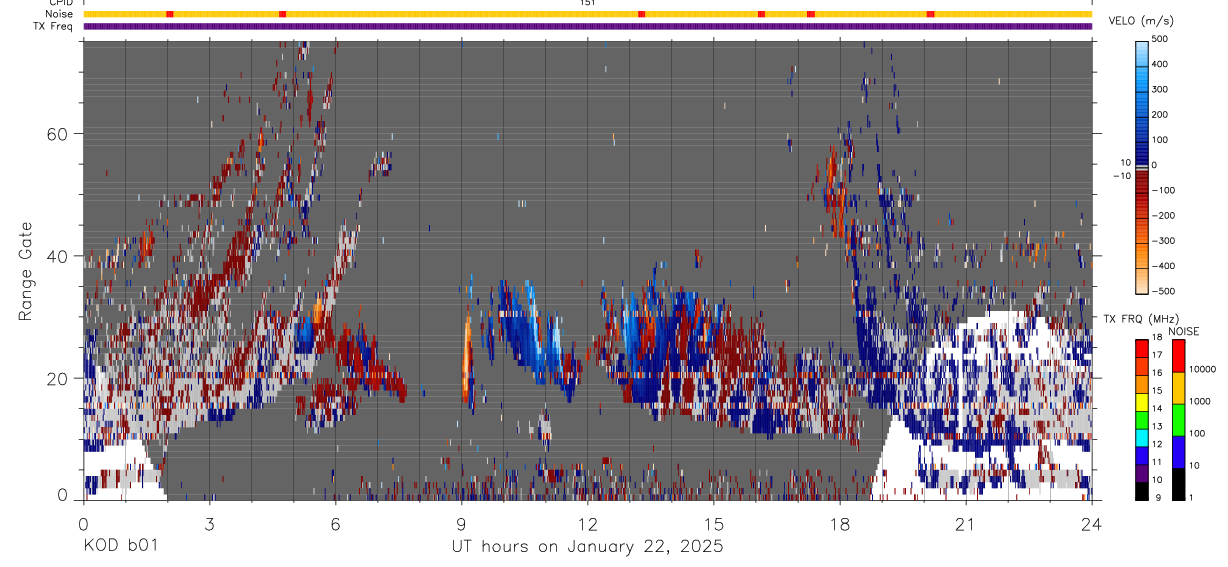
Task: Select the red swatch in the TX FRQ legend
Action: point(1142,347)
